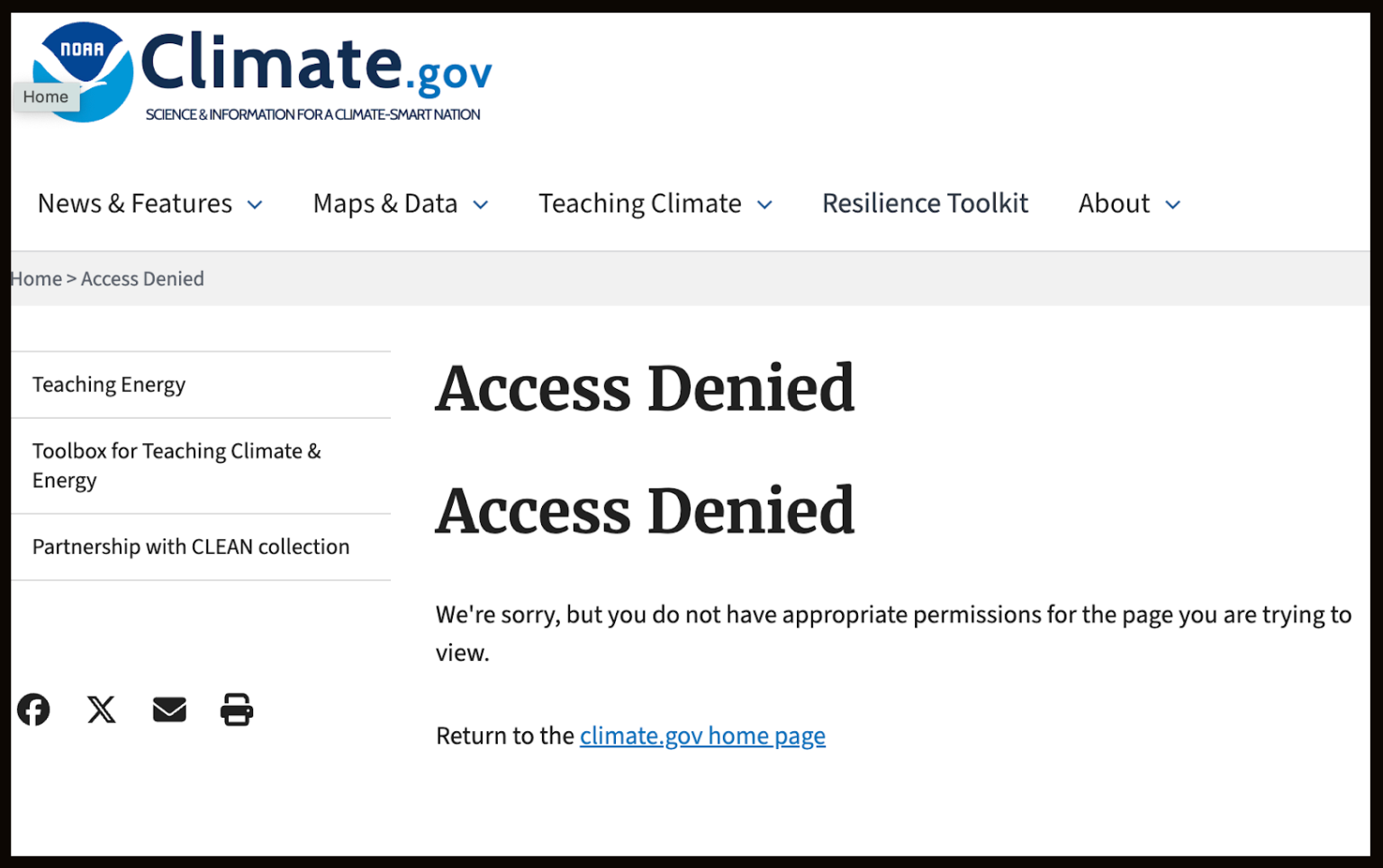Open Maps & Data navigation item
Image resolution: width=1383 pixels, height=868 pixels.
[385, 203]
